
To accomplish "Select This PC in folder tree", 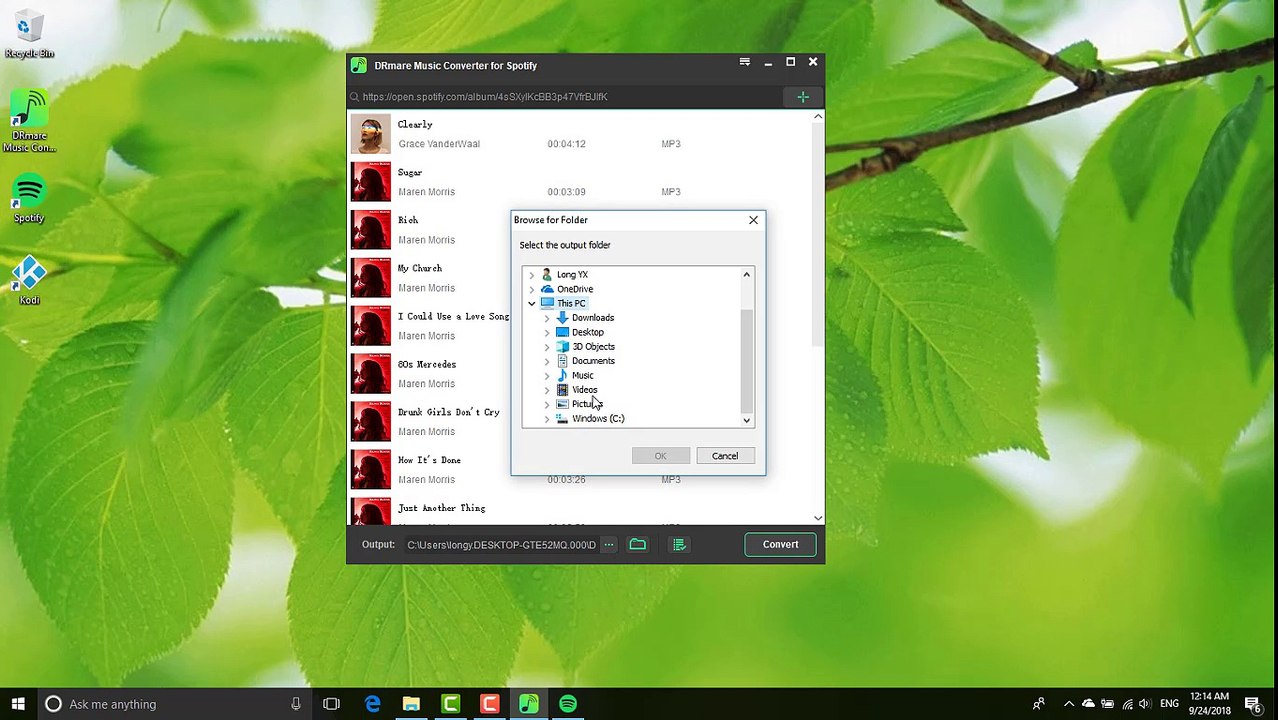I will click(x=571, y=303).
